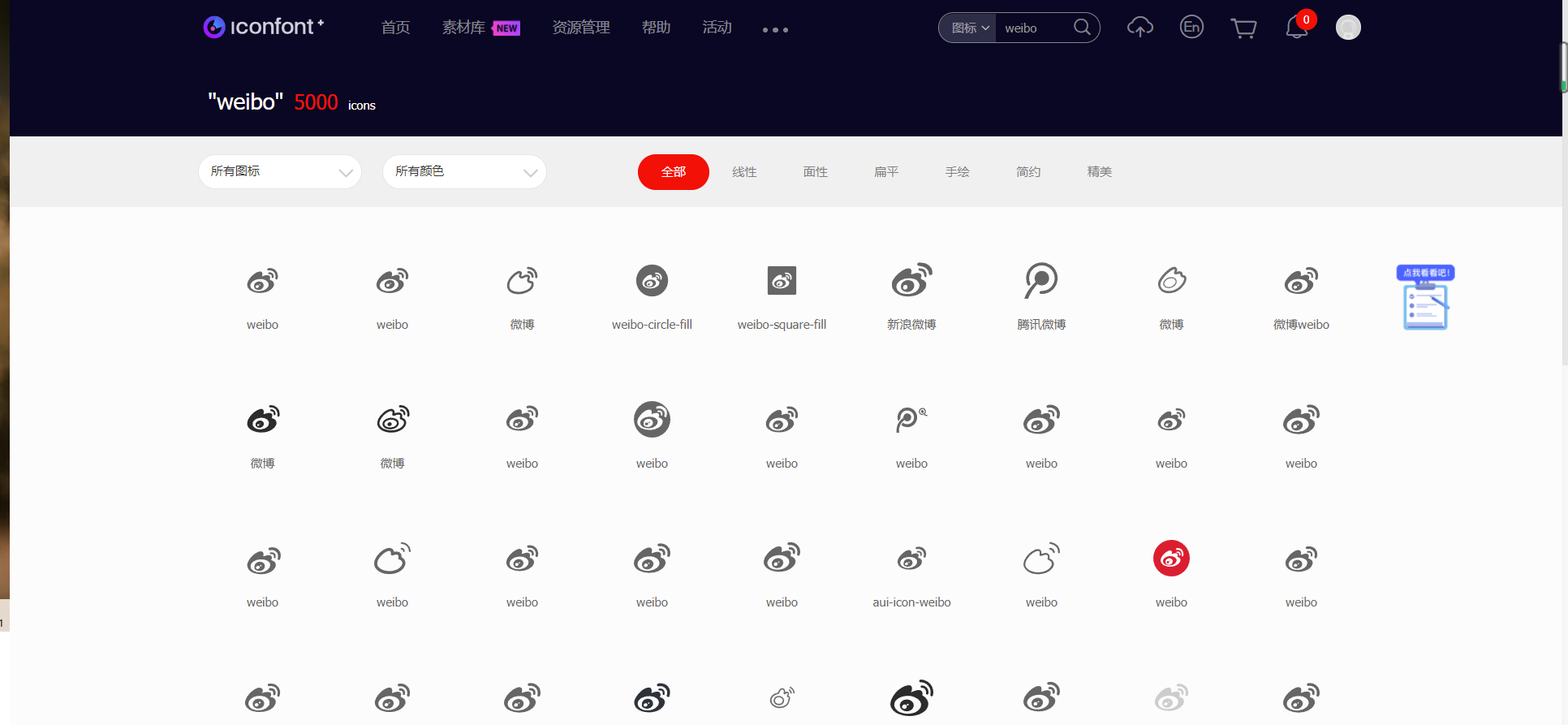Open the notifications bell

click(1297, 28)
